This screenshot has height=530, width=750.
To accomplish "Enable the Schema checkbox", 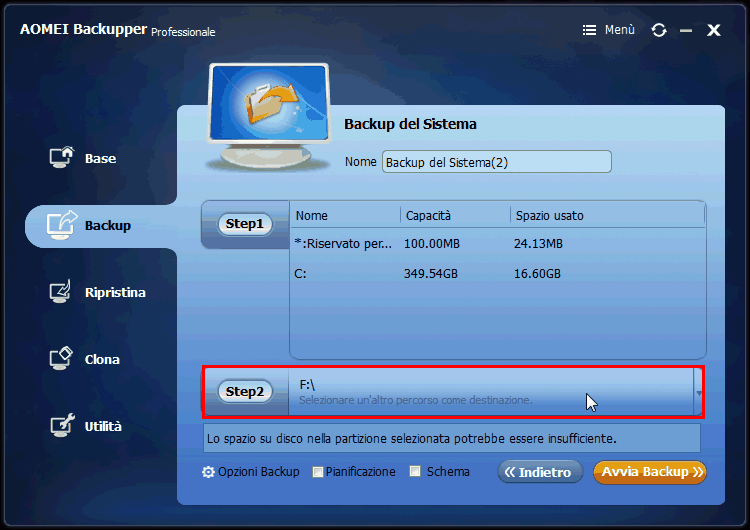I will tap(415, 472).
